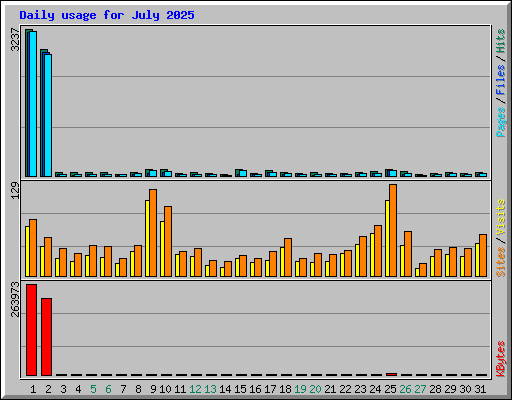This screenshot has height=400, width=512.
Task: Click day 25 on the x-axis
Action: tap(390, 389)
